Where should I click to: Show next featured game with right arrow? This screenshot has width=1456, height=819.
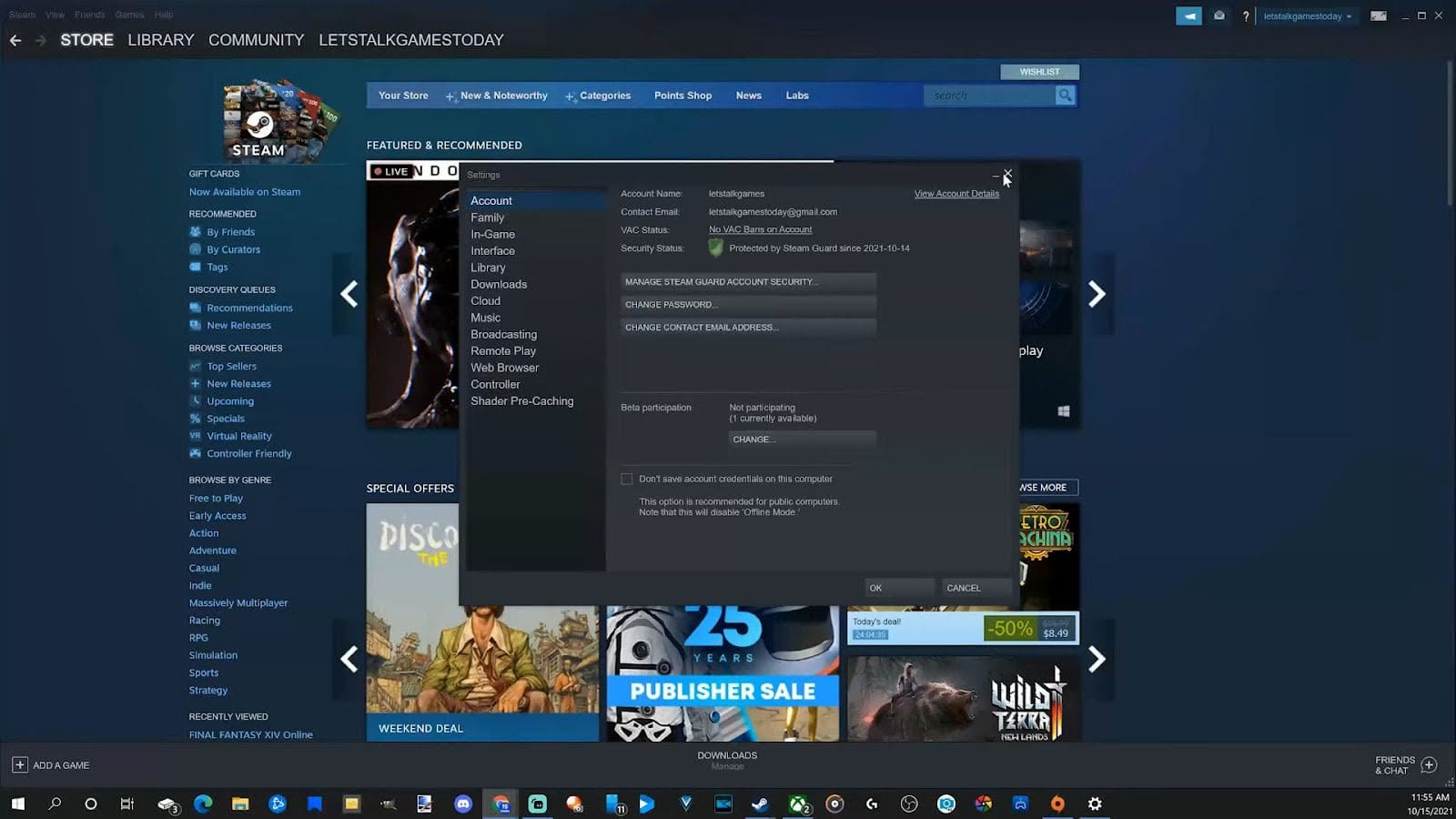pos(1097,294)
